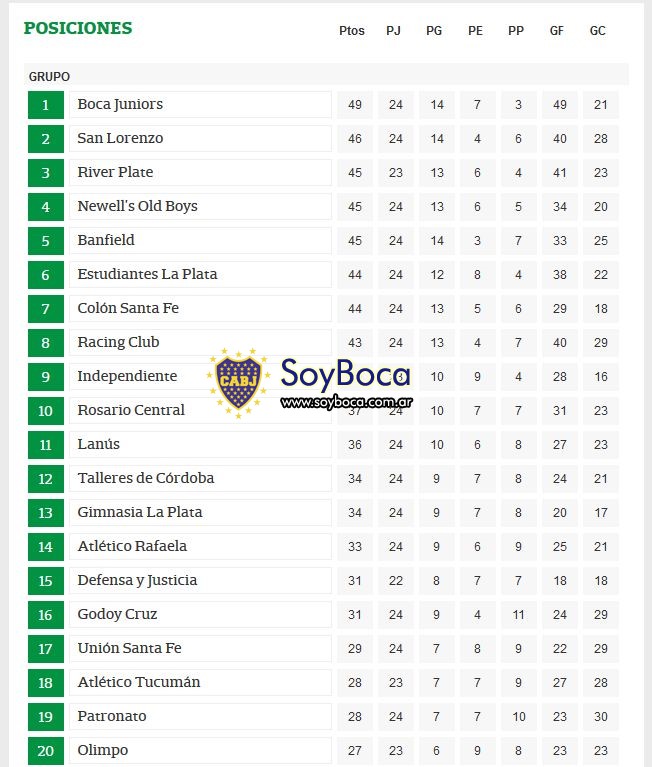The image size is (652, 767).
Task: Sort by the Ptos column header
Action: tap(352, 31)
